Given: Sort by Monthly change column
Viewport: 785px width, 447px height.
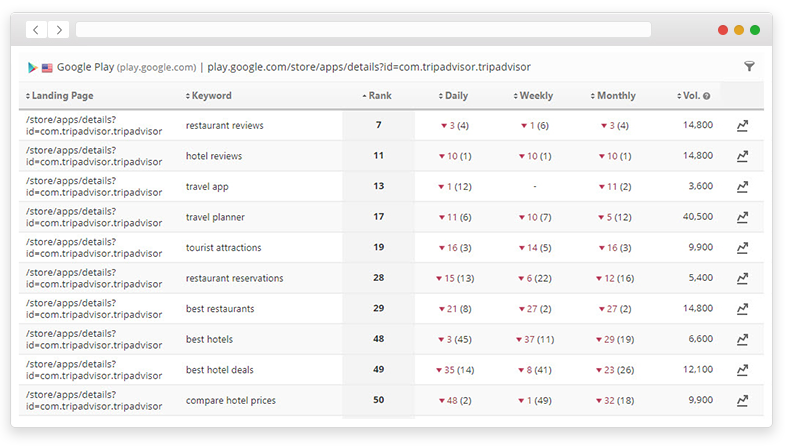Looking at the screenshot, I should click(x=613, y=96).
